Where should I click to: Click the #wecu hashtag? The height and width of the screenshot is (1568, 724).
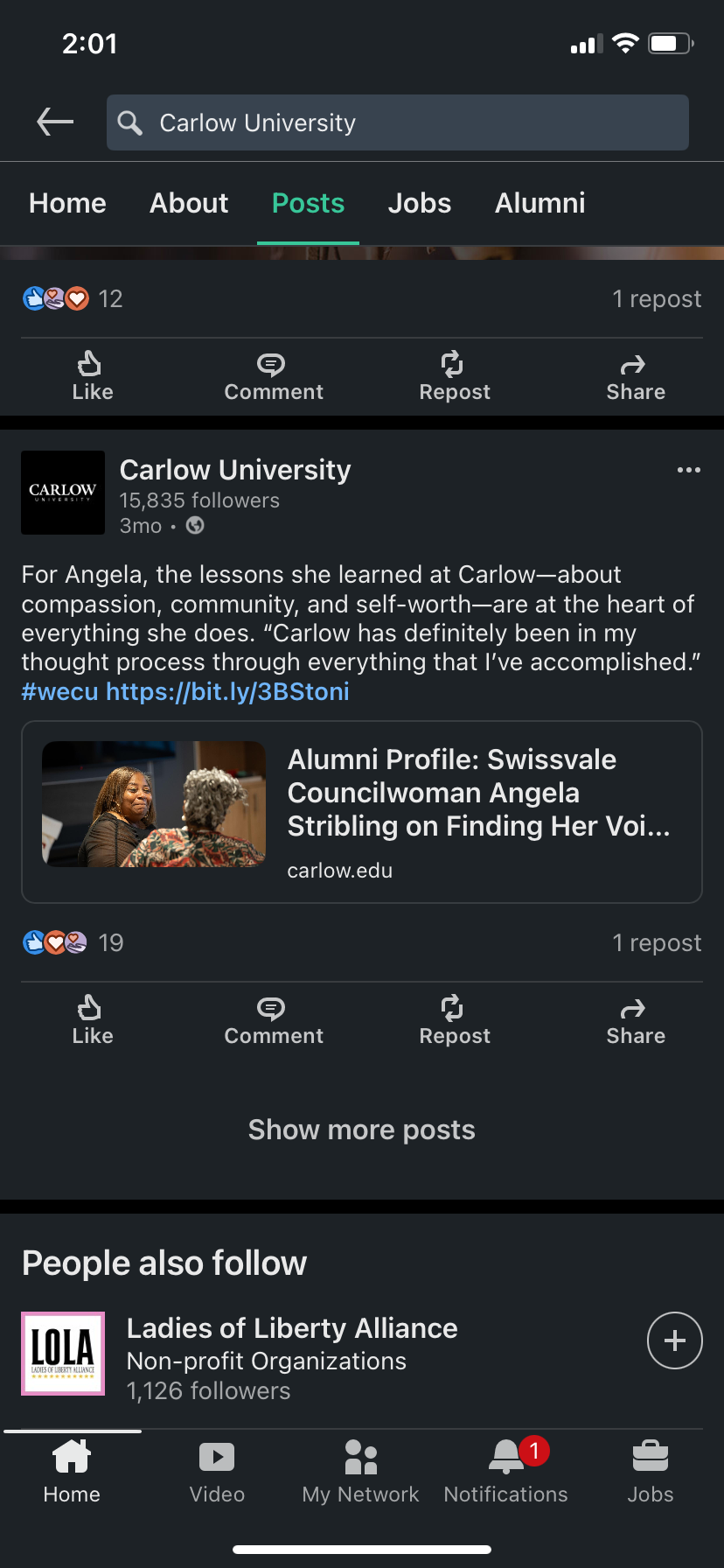pos(59,691)
